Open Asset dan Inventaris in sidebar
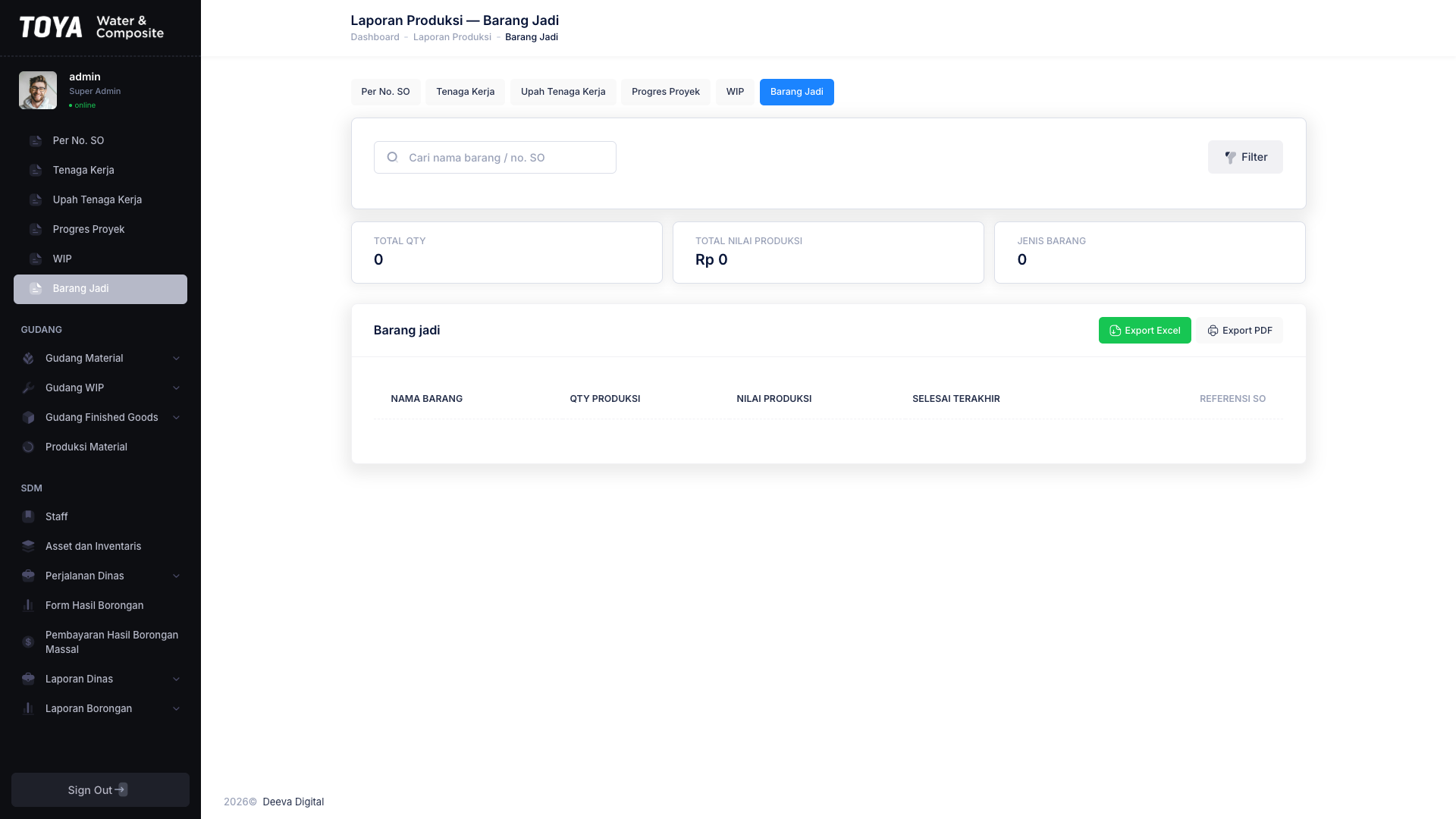The width and height of the screenshot is (1456, 819). pos(100,547)
